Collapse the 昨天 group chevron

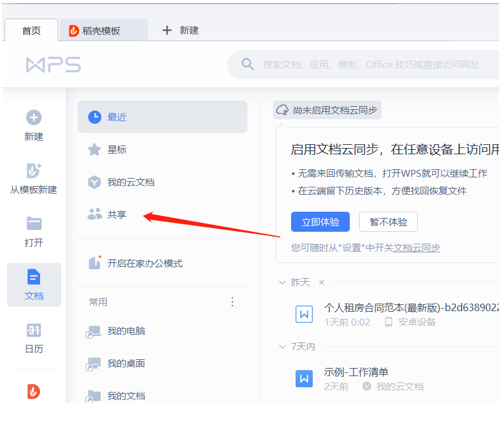click(282, 283)
